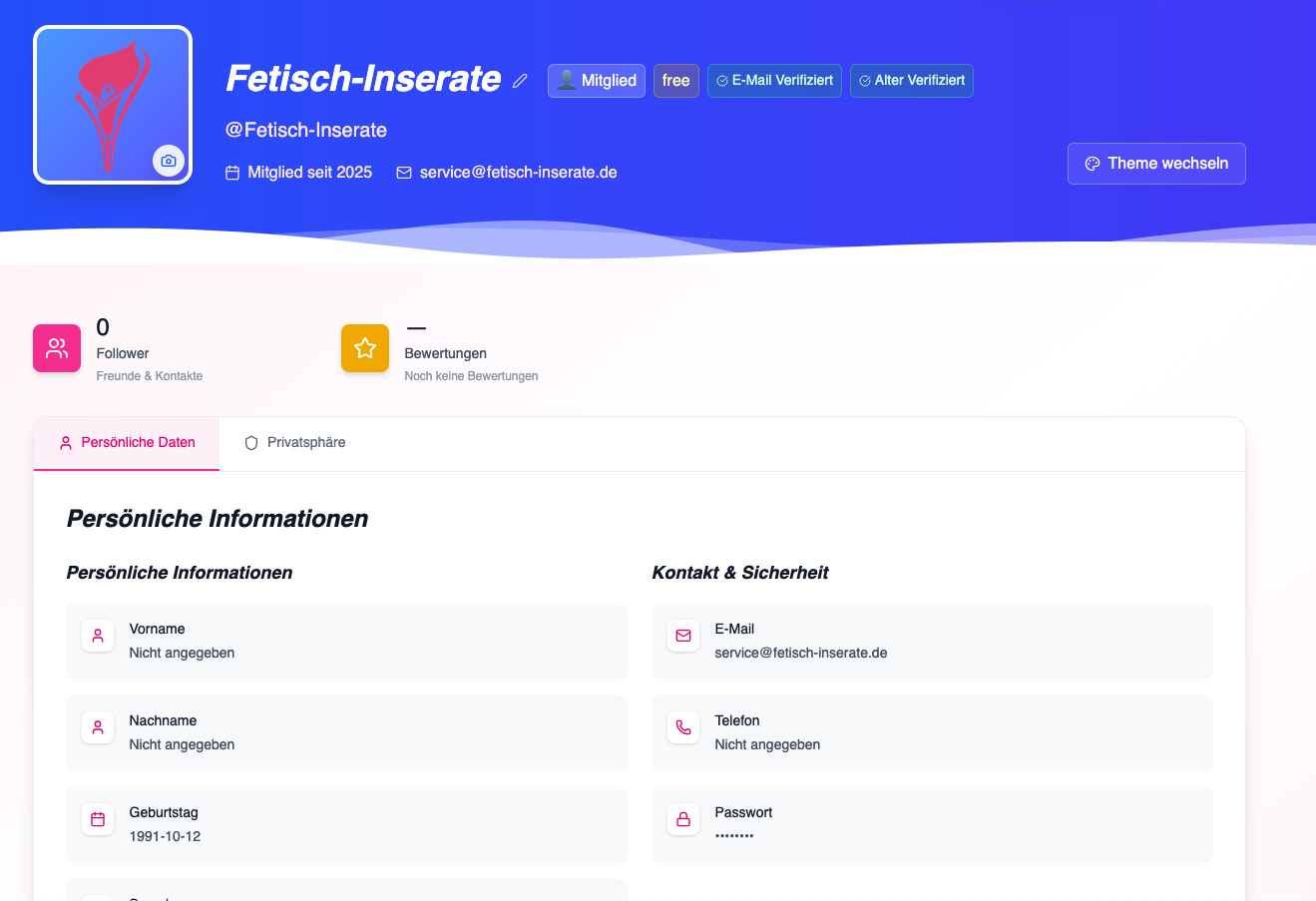This screenshot has height=901, width=1316.
Task: Open the Persönliche Daten tab
Action: click(127, 443)
